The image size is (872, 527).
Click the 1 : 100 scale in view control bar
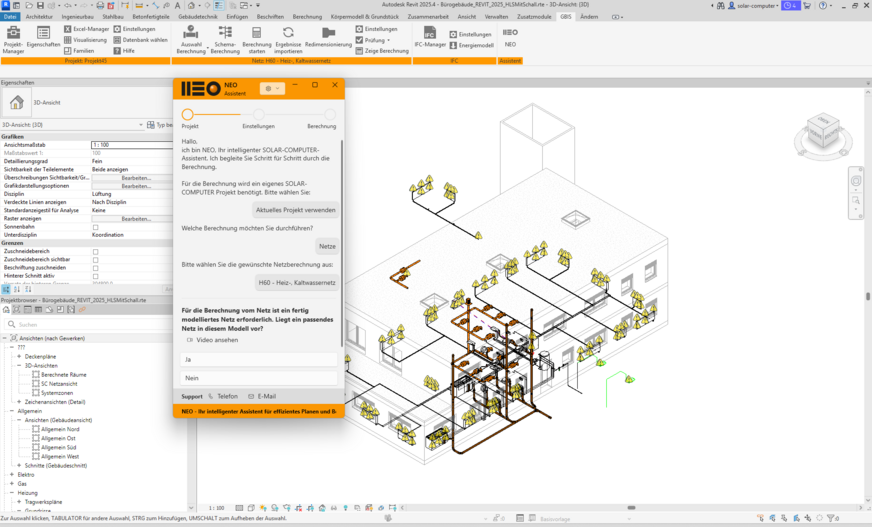(216, 508)
